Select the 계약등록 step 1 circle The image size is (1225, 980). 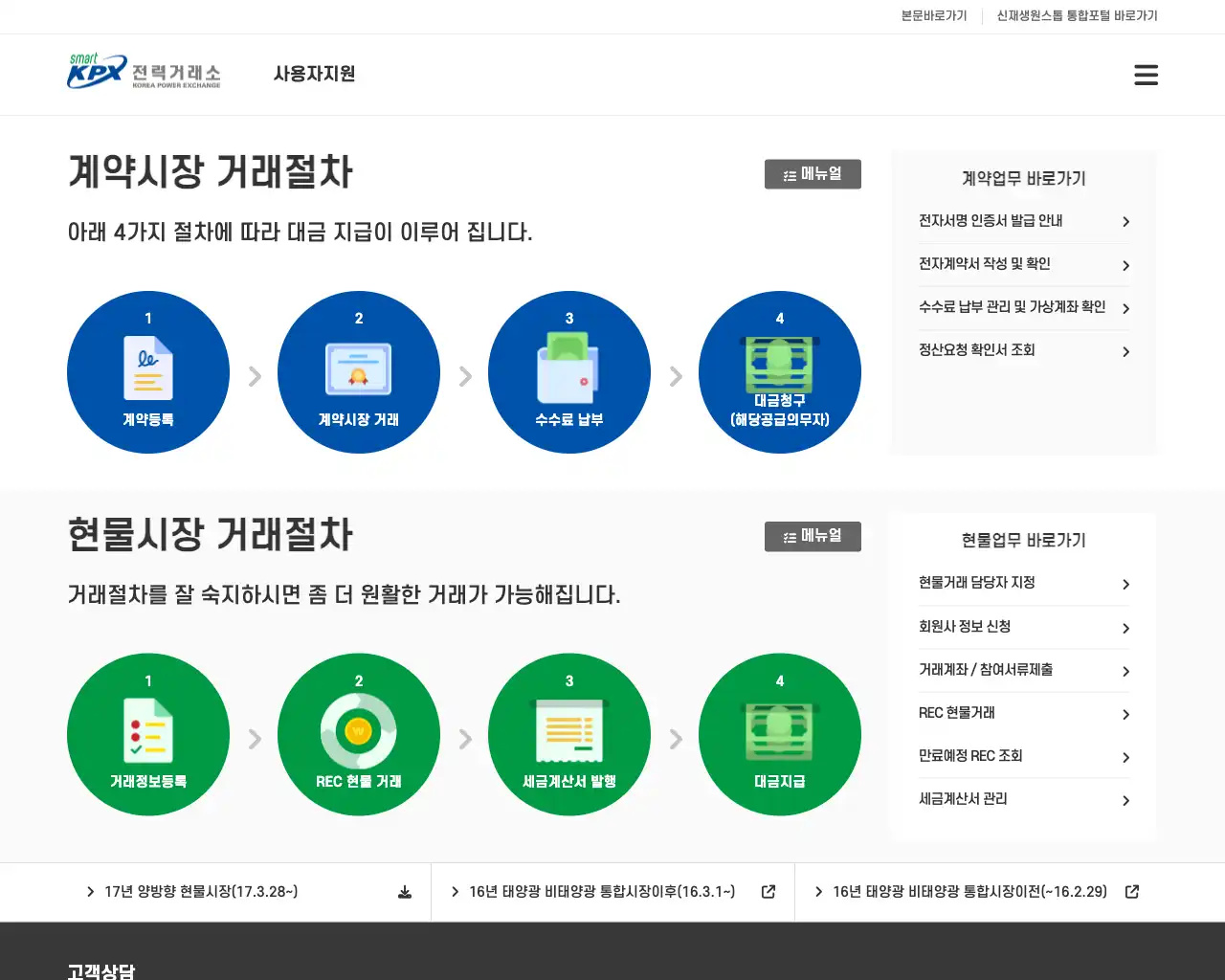[x=148, y=372]
